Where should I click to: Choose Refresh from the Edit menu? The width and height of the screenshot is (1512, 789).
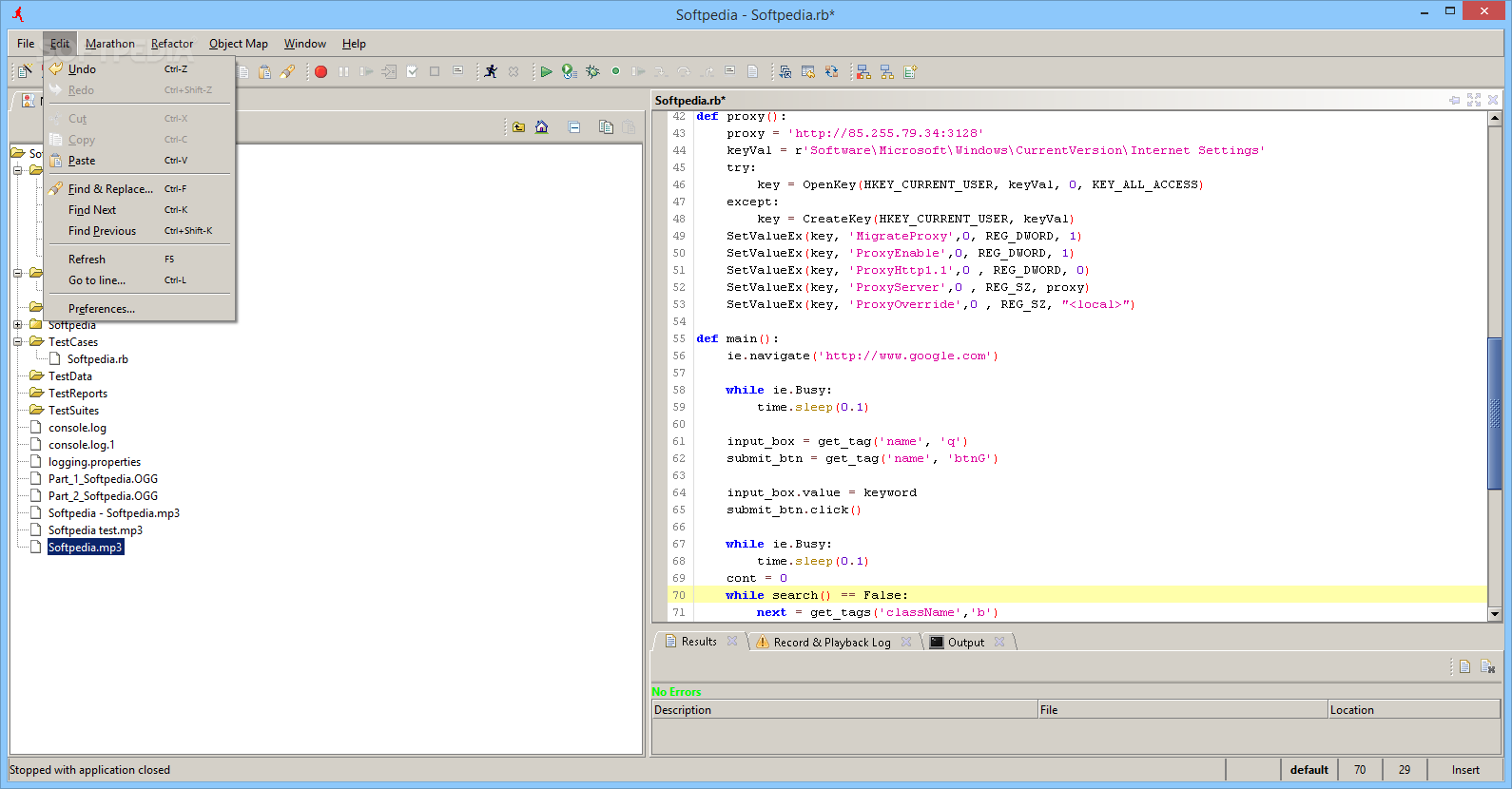tap(140, 260)
